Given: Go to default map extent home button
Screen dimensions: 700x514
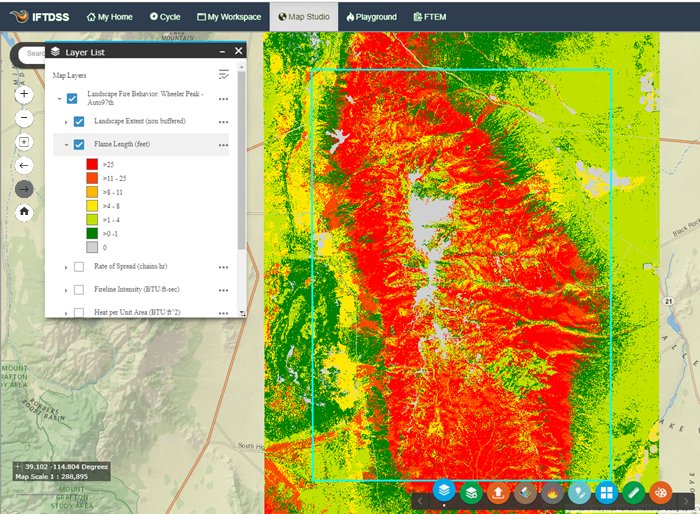Looking at the screenshot, I should (25, 212).
